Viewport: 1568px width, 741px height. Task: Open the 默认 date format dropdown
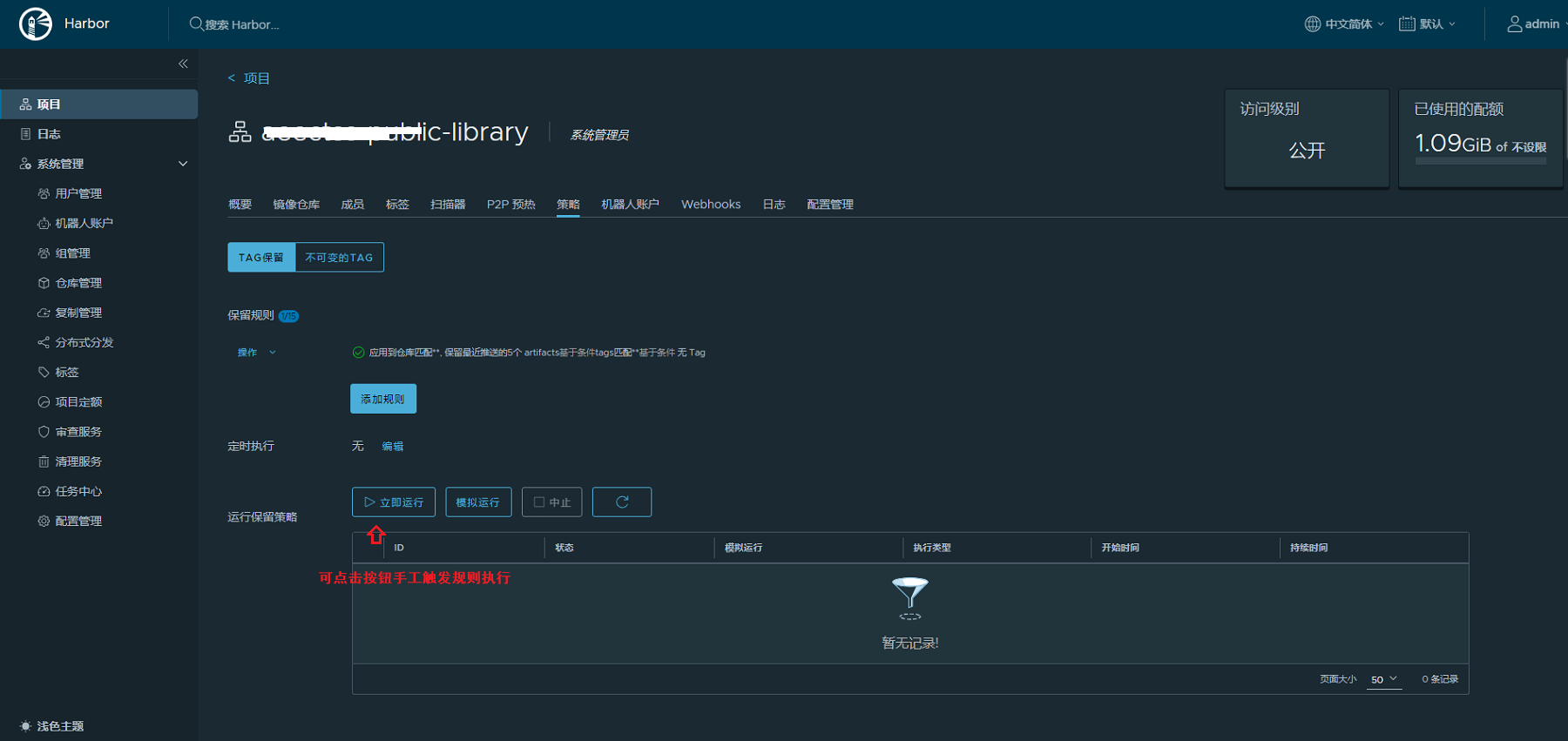pyautogui.click(x=1428, y=24)
